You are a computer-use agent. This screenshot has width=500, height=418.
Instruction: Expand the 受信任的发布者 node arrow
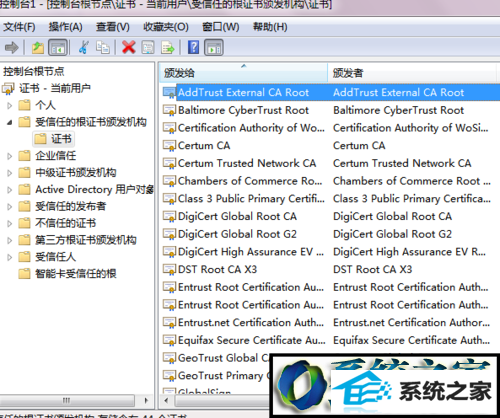pyautogui.click(x=9, y=207)
